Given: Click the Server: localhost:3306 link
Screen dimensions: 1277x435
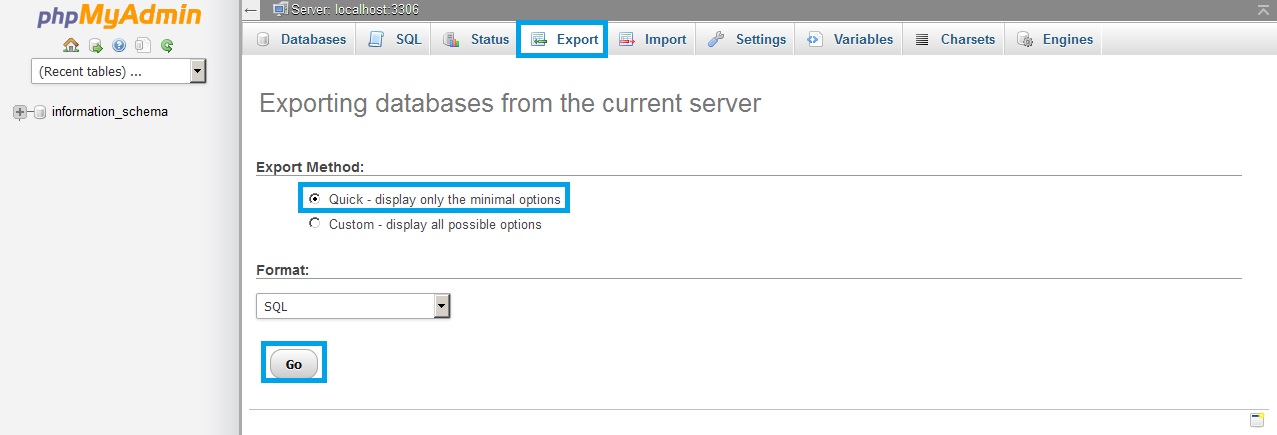Looking at the screenshot, I should pos(355,9).
